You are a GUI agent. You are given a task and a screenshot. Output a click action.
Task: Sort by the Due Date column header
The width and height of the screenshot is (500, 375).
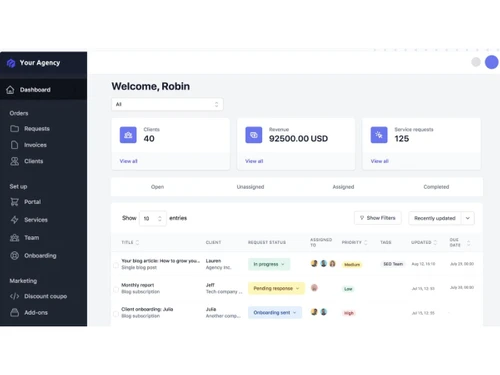(x=460, y=242)
